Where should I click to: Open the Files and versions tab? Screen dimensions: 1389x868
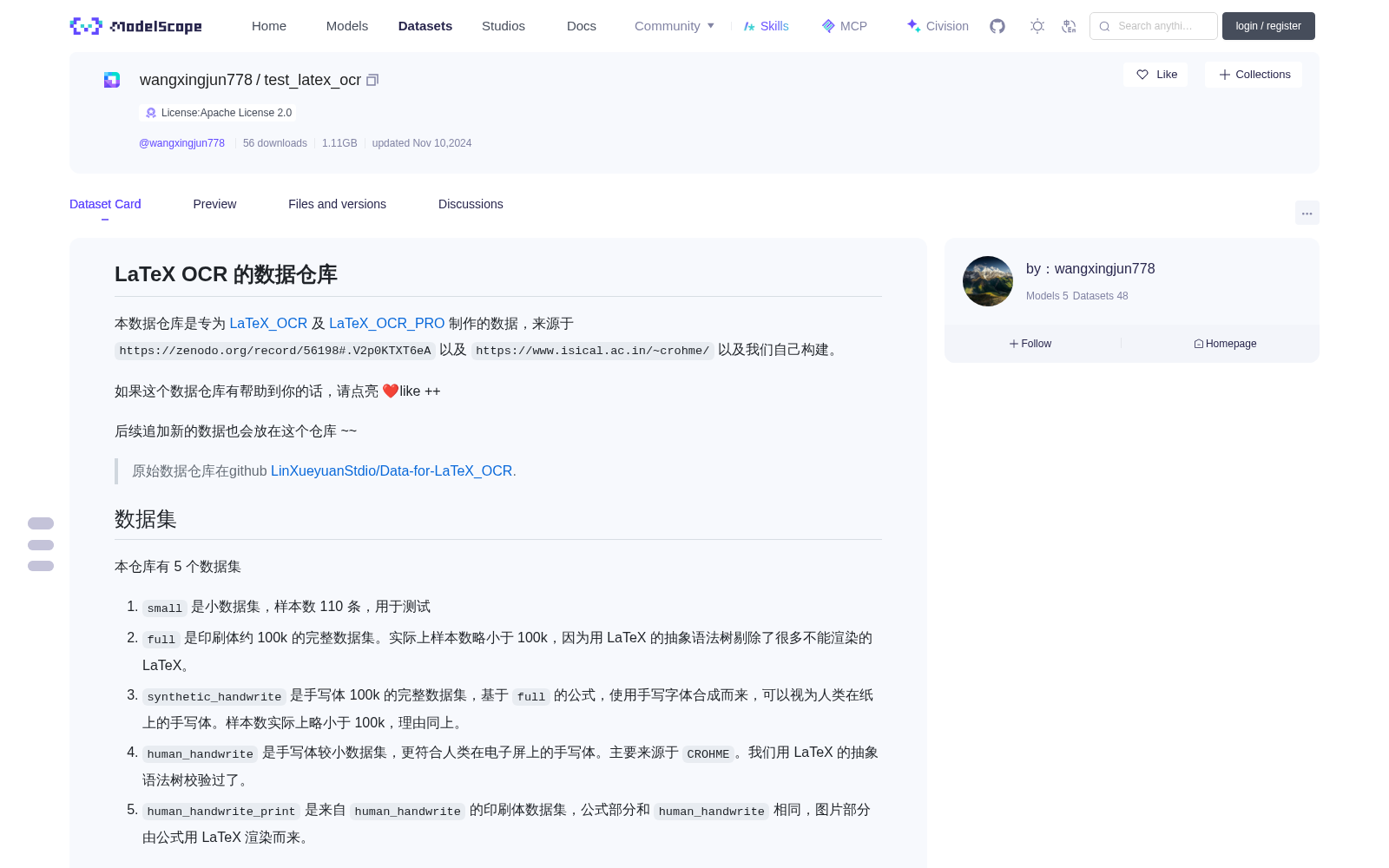pos(337,204)
